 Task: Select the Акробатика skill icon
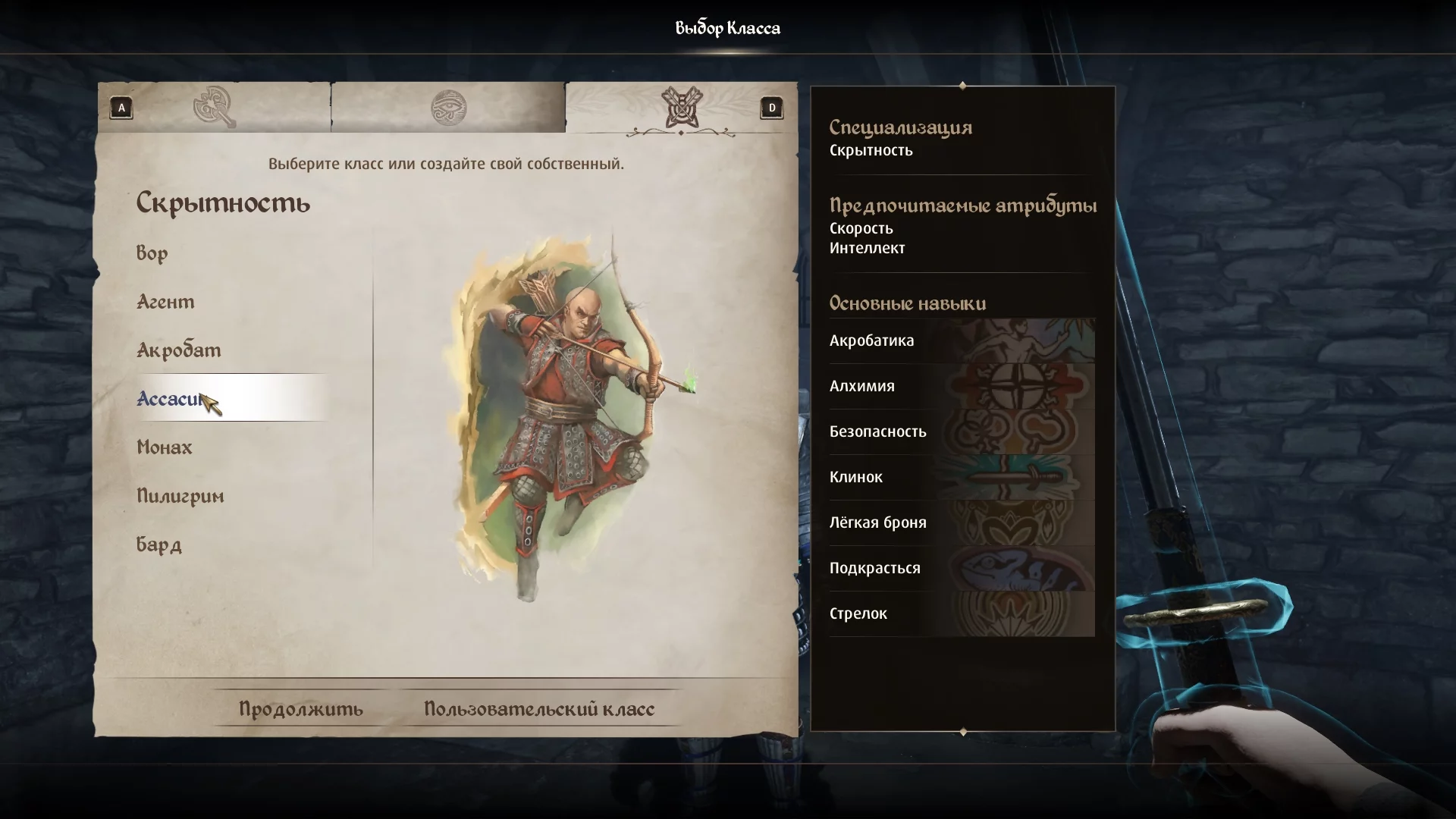pos(1016,340)
